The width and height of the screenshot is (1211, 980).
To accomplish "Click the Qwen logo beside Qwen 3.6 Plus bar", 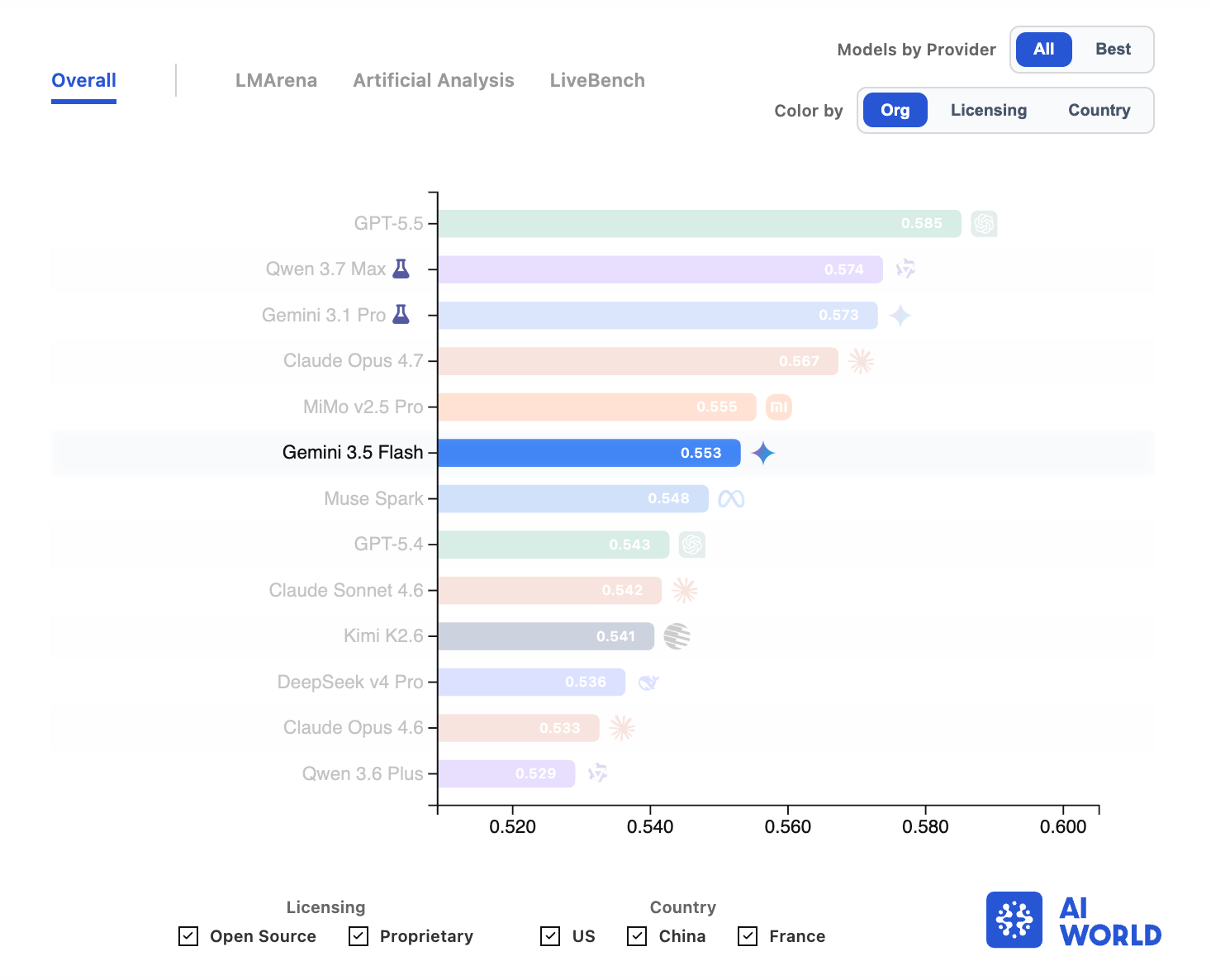I will tap(597, 774).
